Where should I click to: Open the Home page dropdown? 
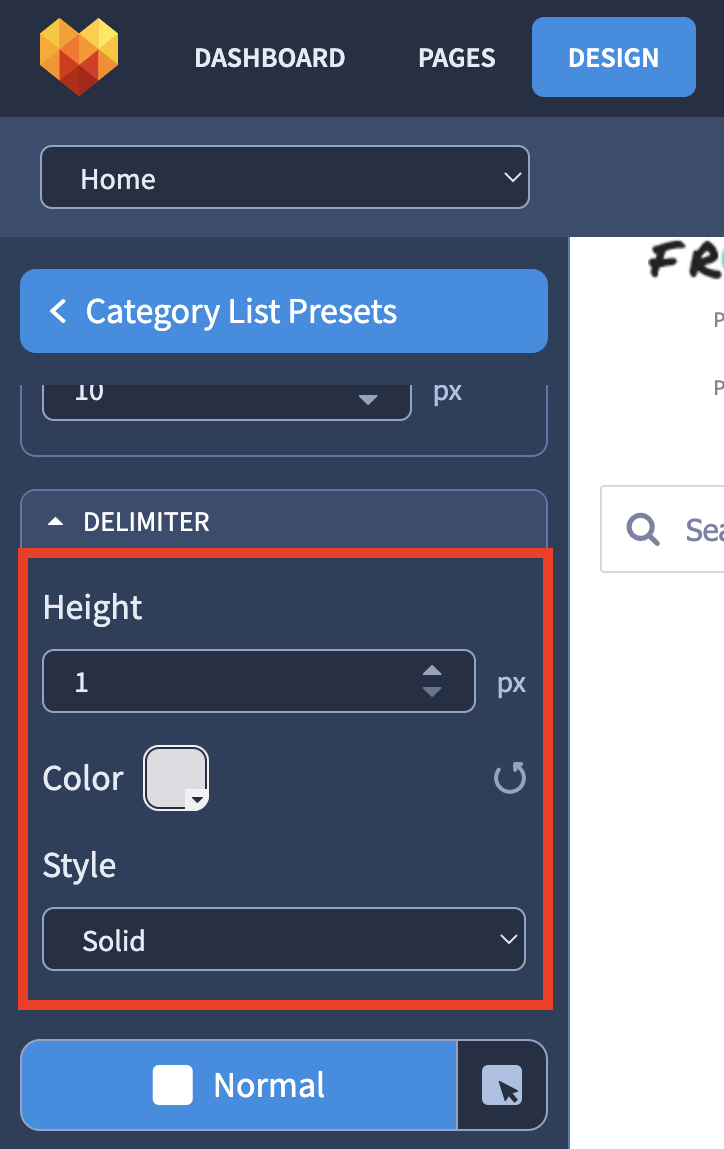pos(285,177)
